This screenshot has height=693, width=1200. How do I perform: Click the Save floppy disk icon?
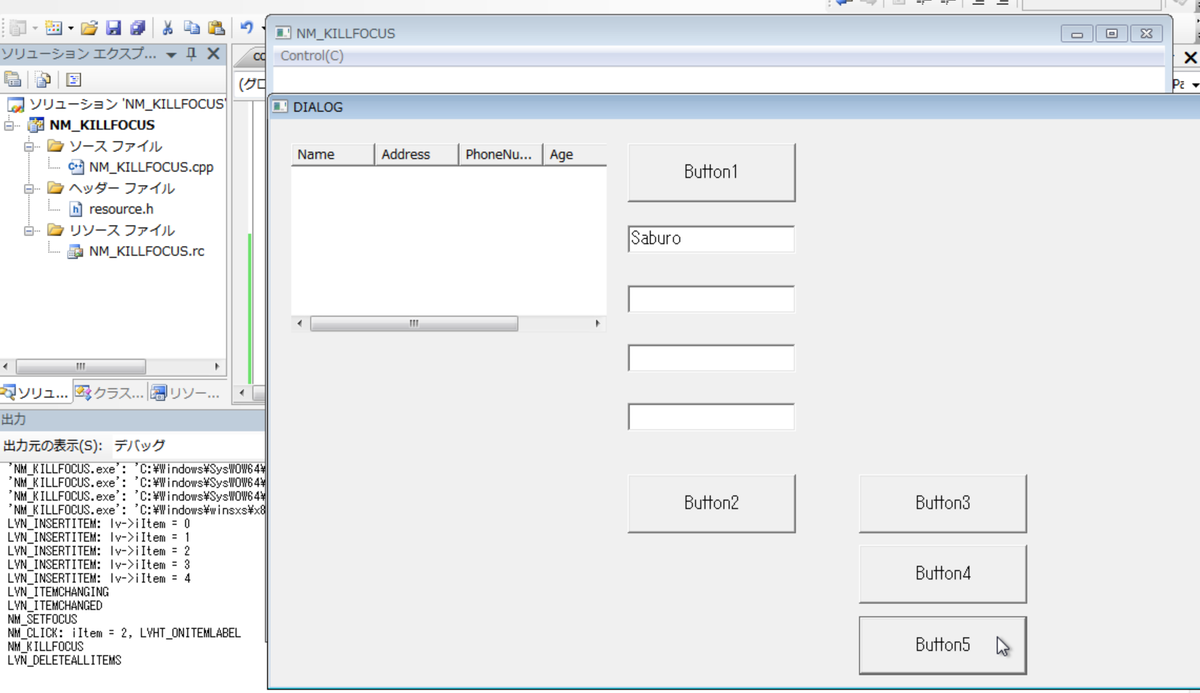113,28
